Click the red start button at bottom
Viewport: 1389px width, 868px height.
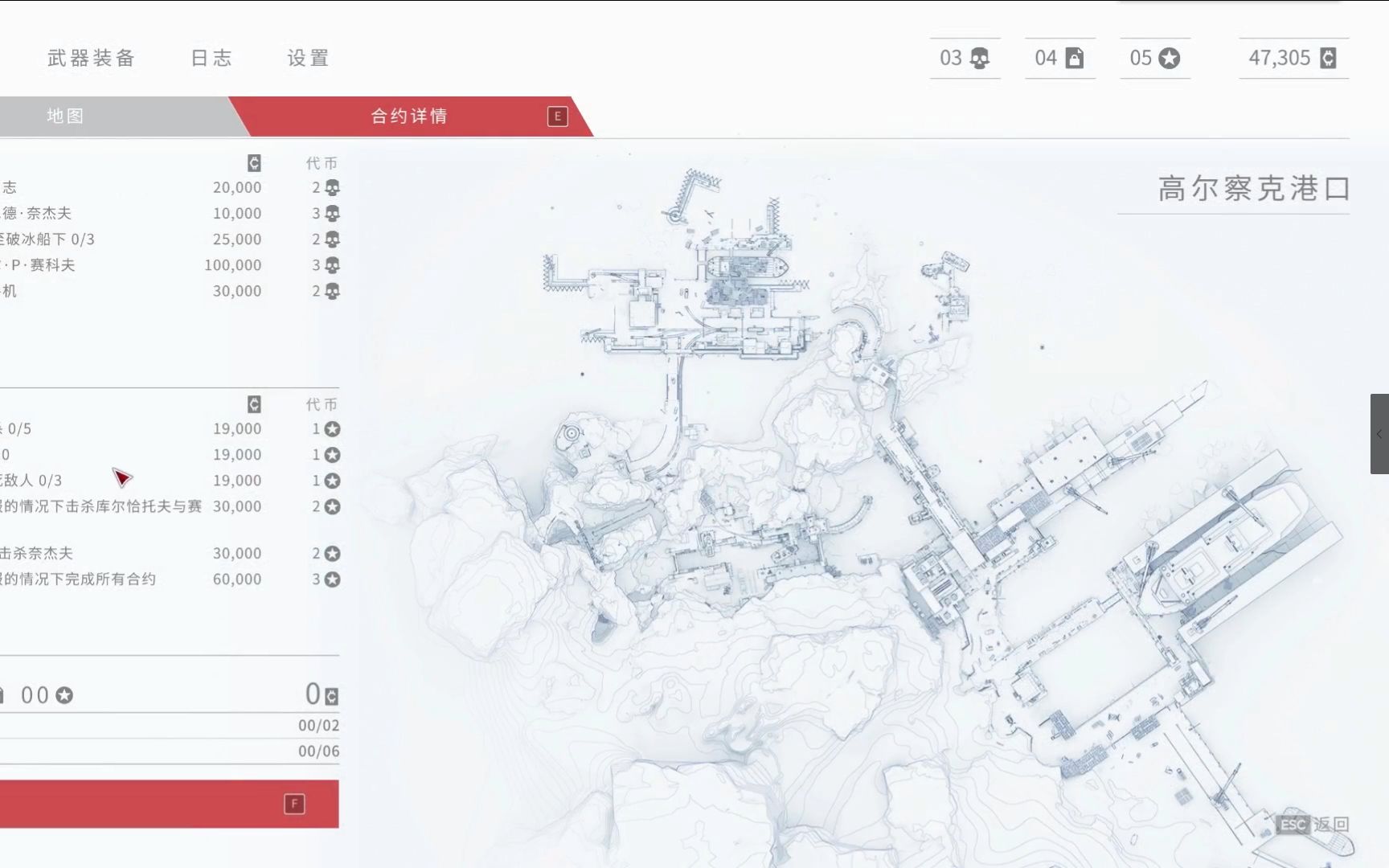click(169, 804)
